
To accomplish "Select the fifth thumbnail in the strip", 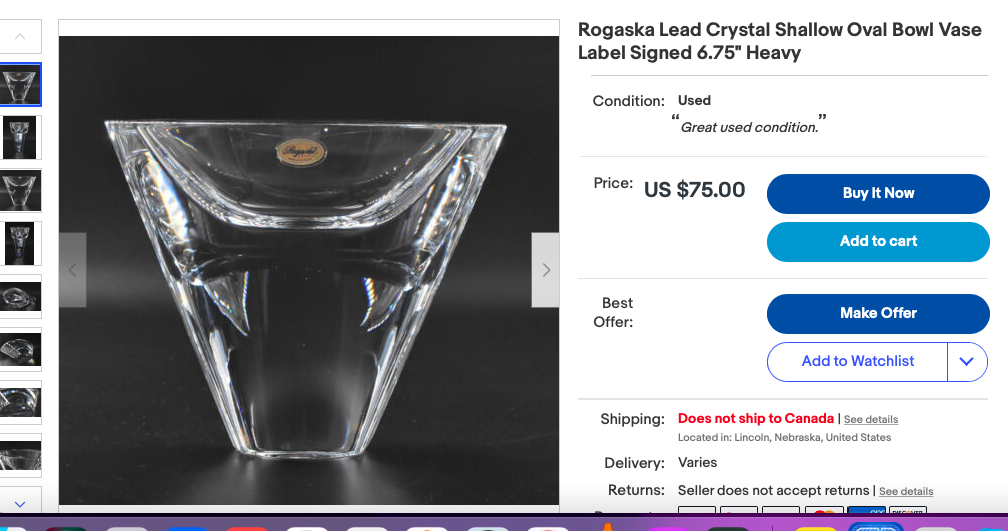I will point(20,296).
